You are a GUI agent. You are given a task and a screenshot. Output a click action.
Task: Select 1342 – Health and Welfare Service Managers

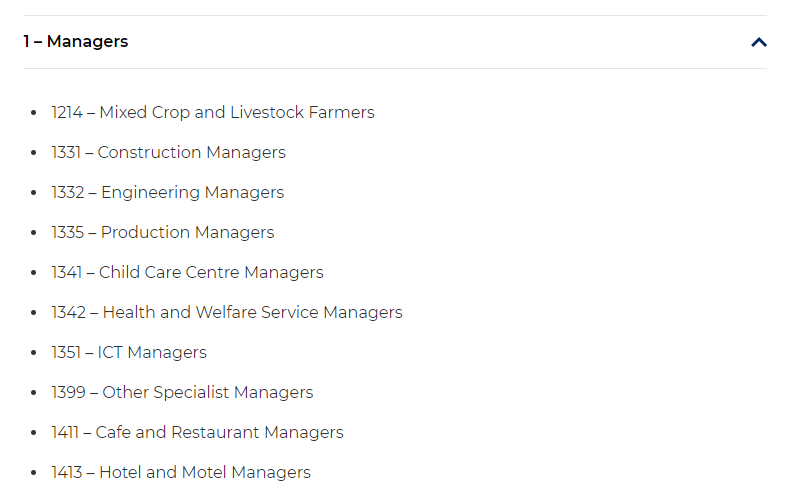coord(227,312)
